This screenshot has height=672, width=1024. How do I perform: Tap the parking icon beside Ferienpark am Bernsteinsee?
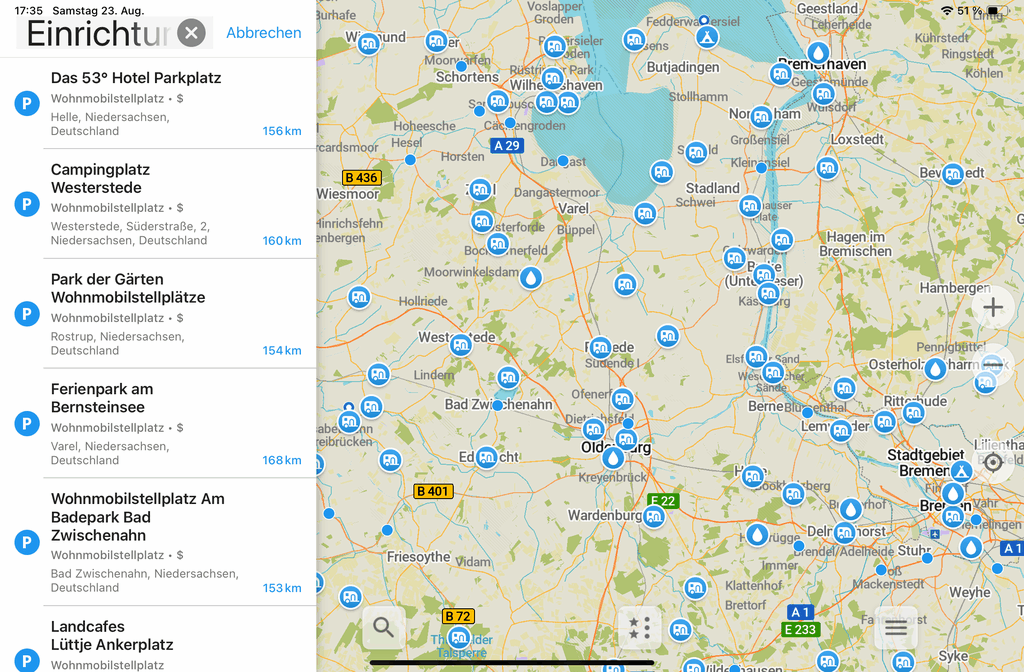tap(27, 423)
